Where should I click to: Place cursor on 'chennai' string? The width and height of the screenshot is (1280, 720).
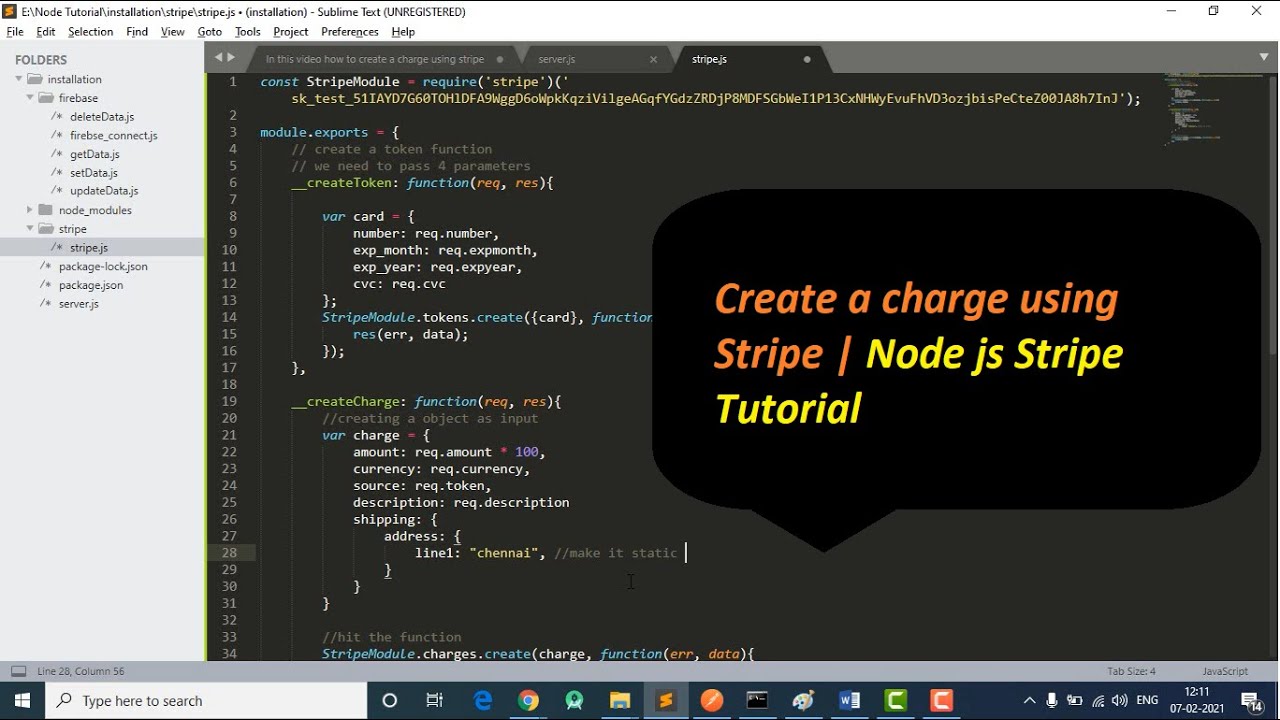coord(503,553)
